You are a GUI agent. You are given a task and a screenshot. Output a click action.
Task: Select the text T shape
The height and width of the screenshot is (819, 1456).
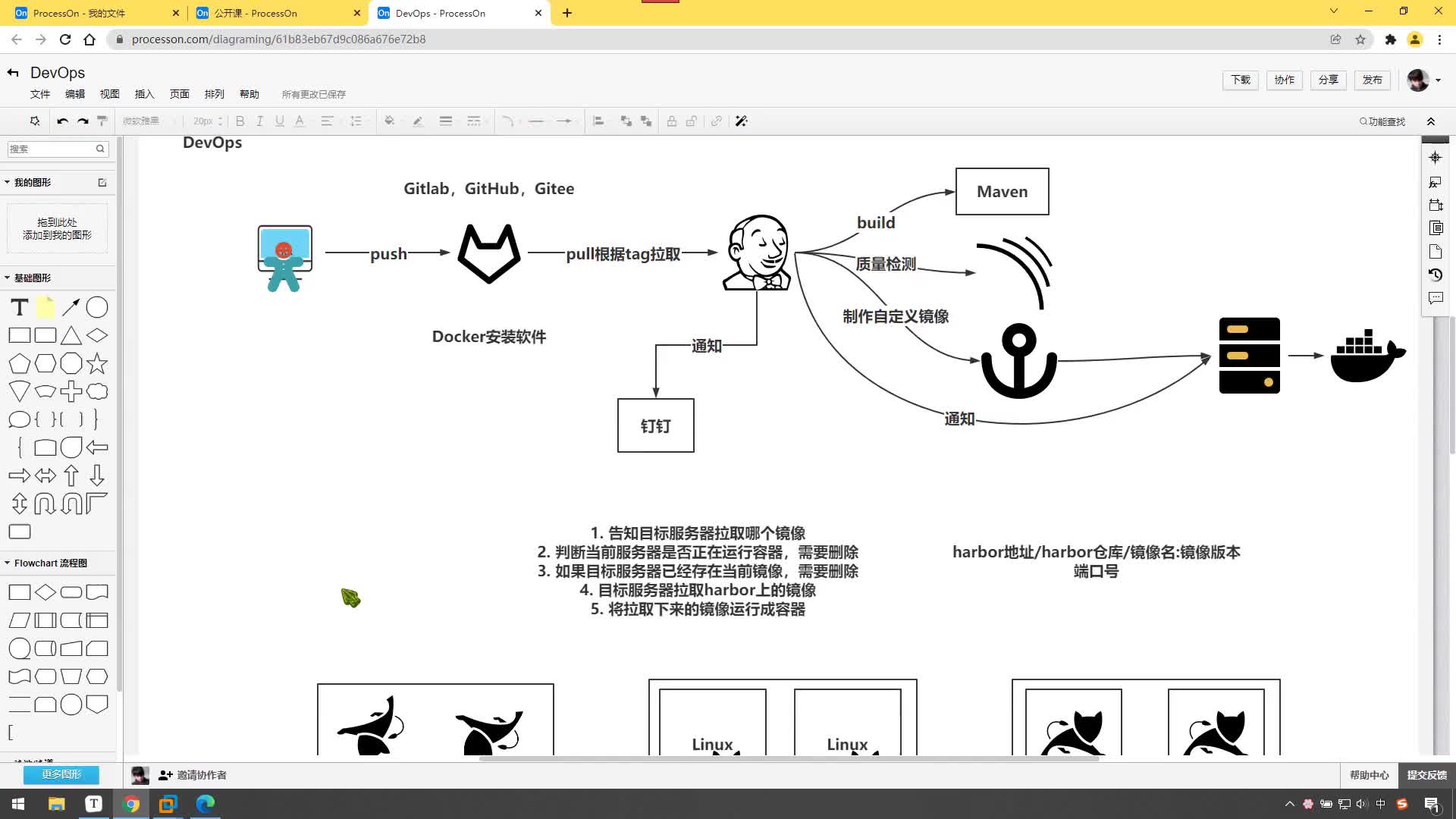[x=20, y=307]
